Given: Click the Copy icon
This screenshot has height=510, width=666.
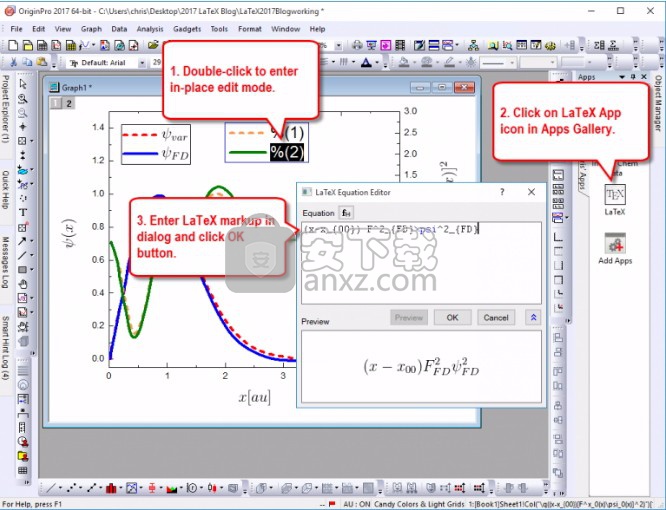Looking at the screenshot, I should [x=27, y=62].
